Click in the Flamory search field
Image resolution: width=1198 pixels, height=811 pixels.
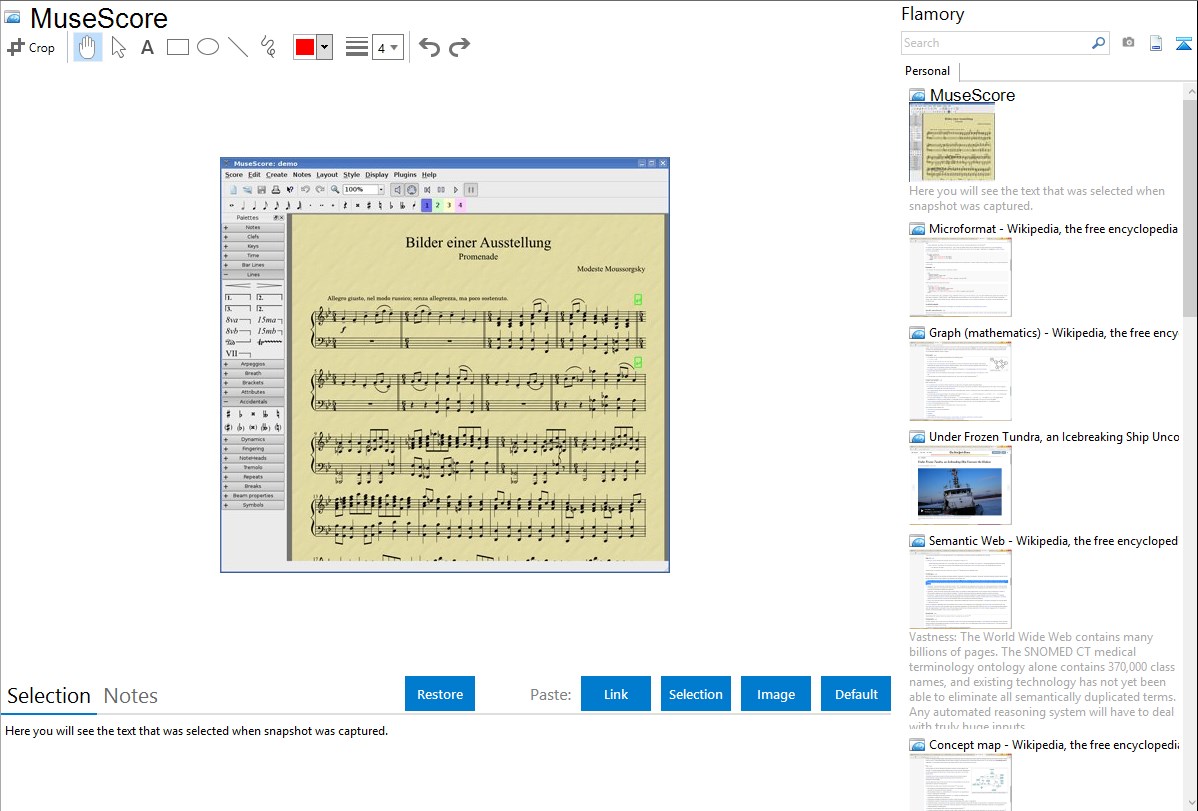(995, 43)
